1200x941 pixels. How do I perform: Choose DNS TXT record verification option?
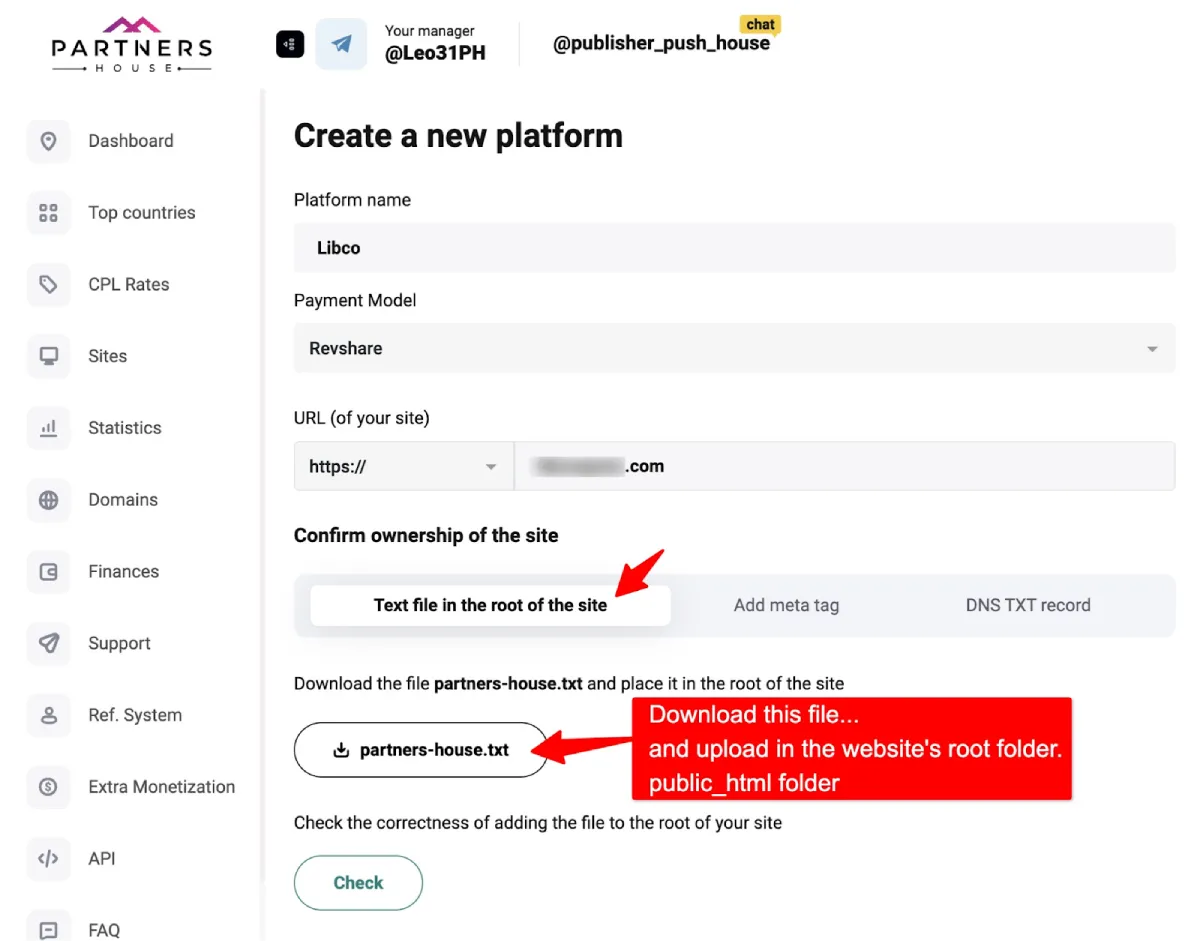tap(1028, 605)
